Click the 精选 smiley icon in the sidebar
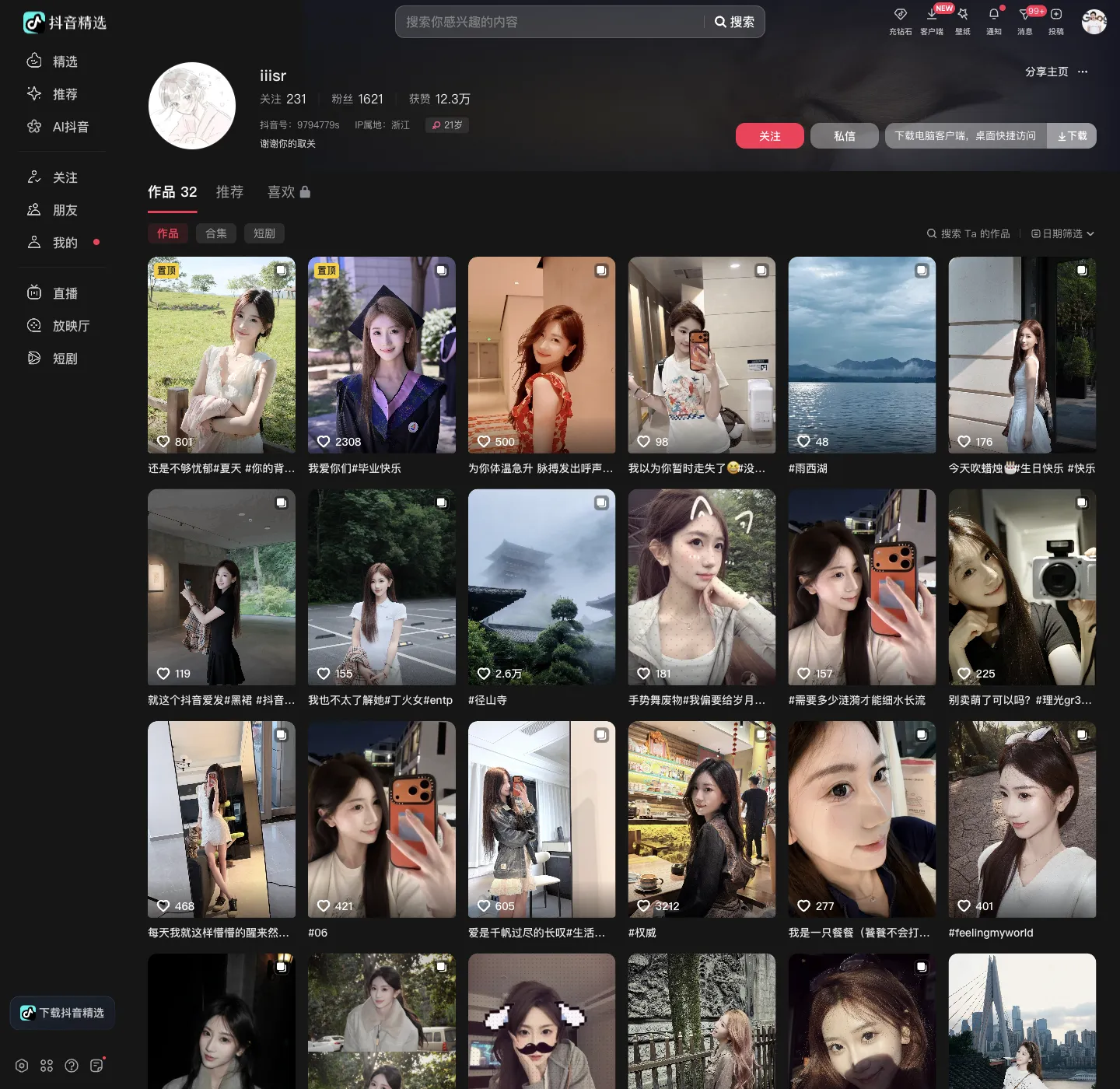The height and width of the screenshot is (1089, 1120). [34, 61]
